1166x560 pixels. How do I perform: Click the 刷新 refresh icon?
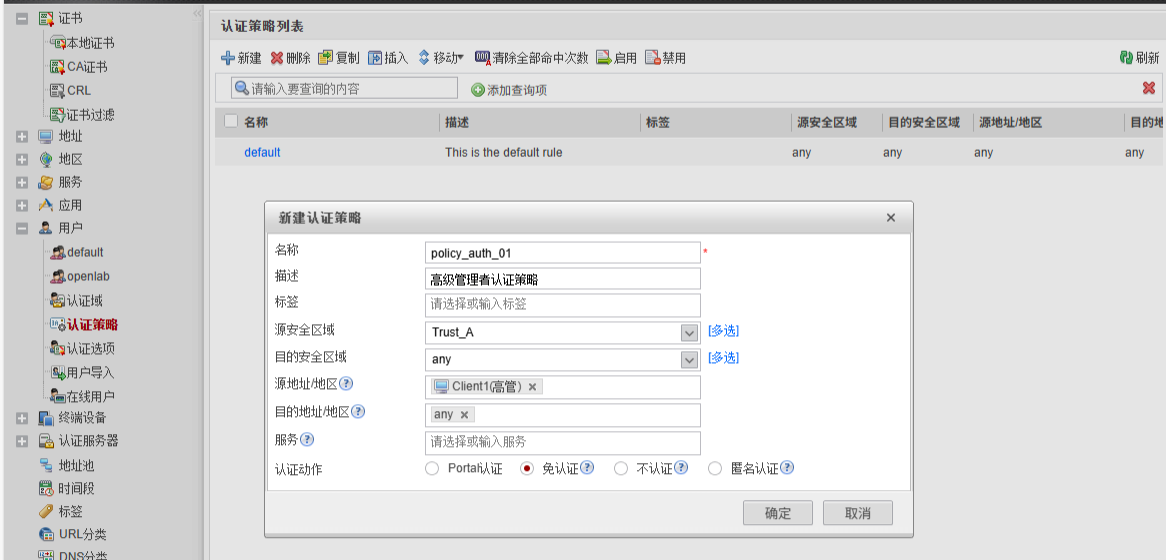tap(1127, 58)
